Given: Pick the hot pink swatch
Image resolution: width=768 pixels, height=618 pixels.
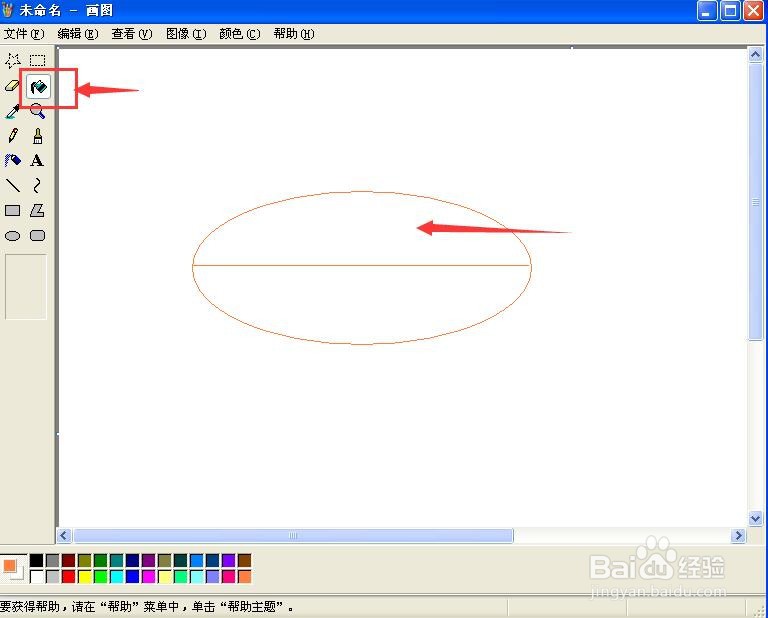Looking at the screenshot, I should (228, 576).
